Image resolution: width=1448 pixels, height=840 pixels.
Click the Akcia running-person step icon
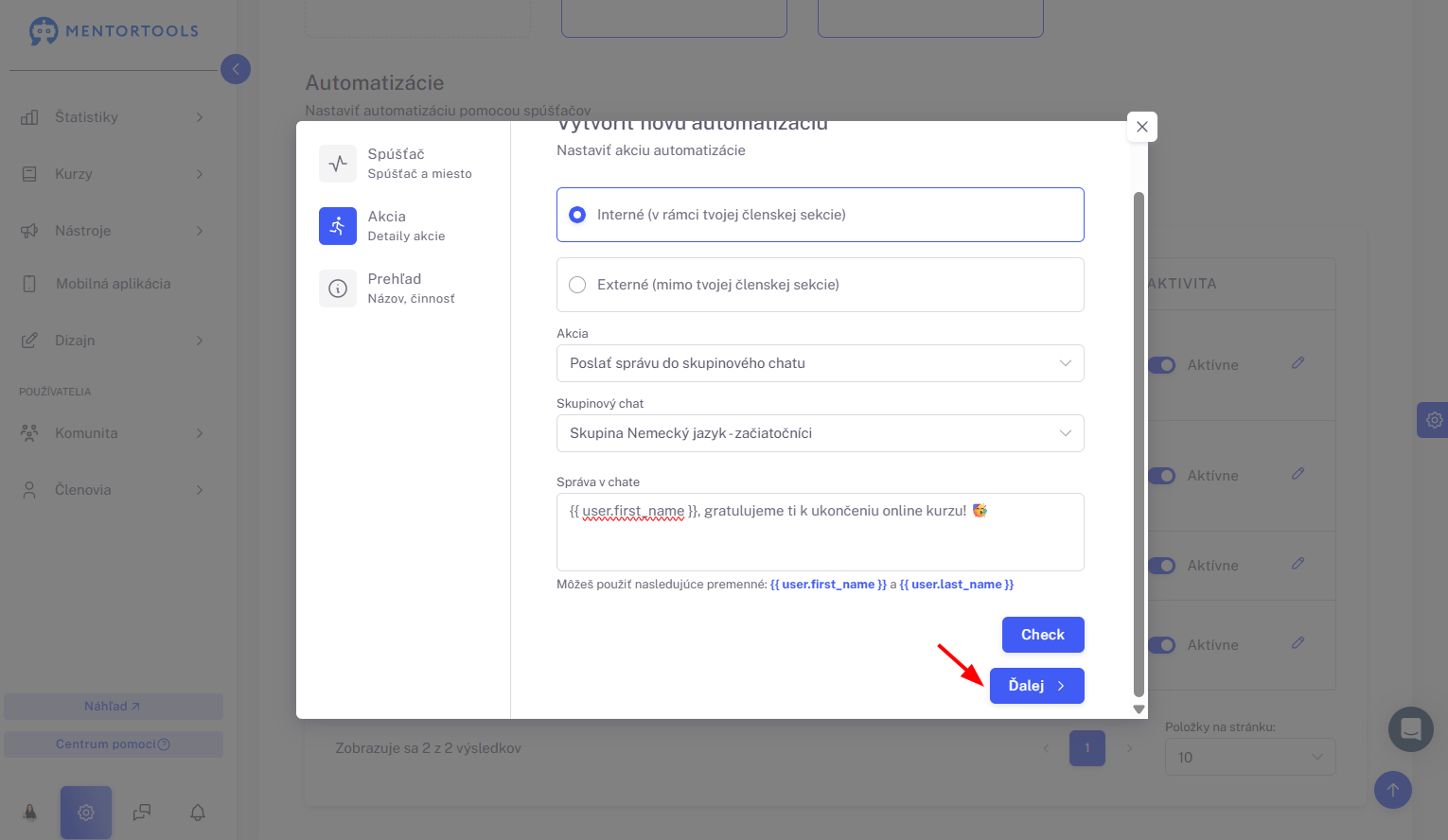[x=338, y=226]
